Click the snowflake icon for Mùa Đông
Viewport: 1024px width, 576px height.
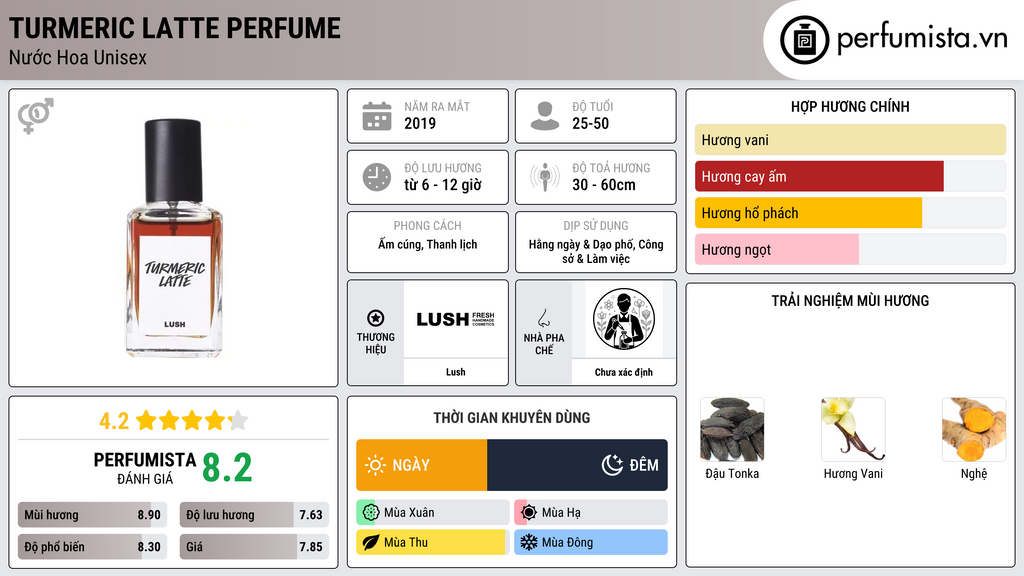[528, 542]
